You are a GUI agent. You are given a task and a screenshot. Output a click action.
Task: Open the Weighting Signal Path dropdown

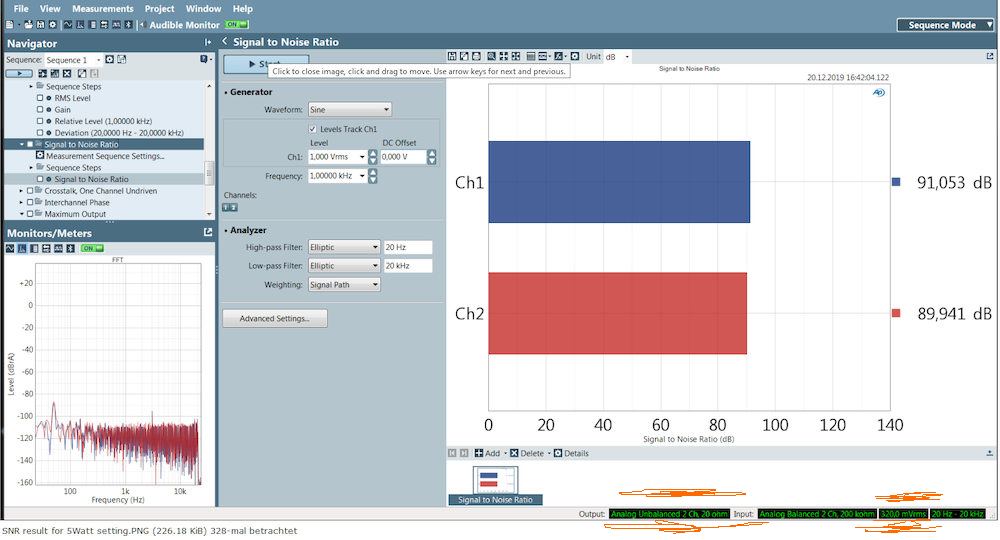344,285
